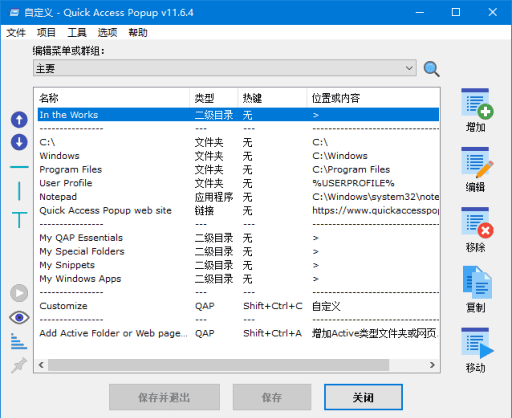Screen dimensions: 512x418
Task: Close window with title bar X
Action: 492,12
